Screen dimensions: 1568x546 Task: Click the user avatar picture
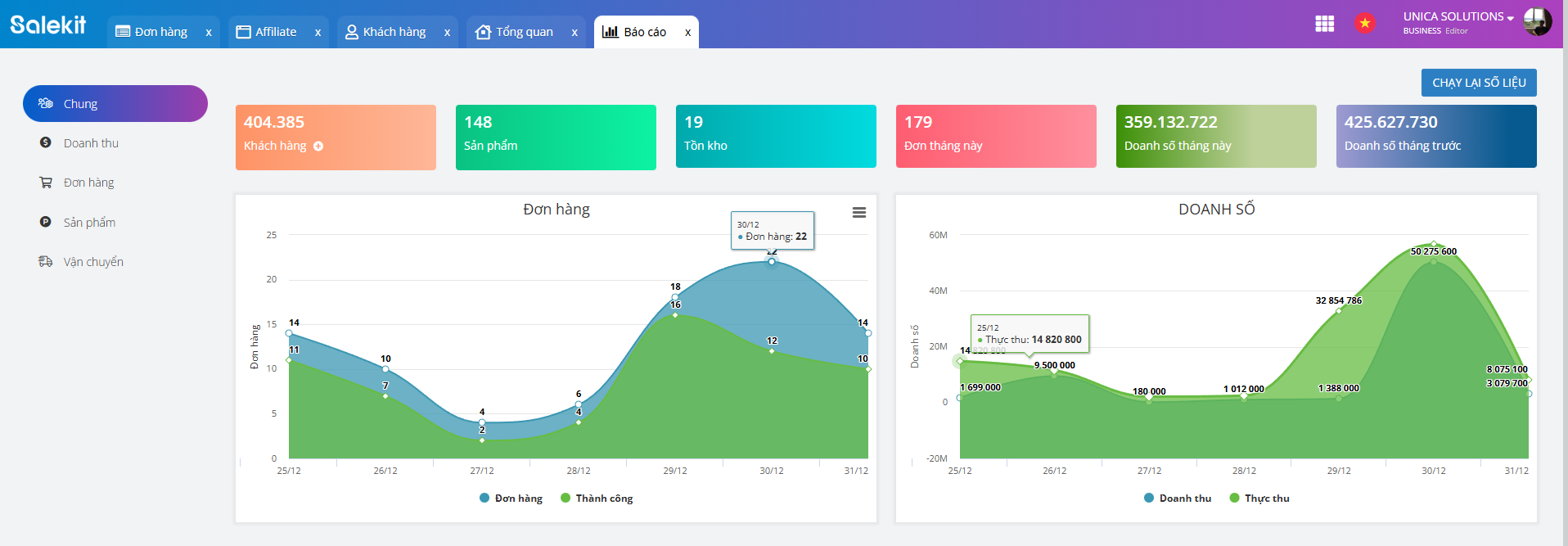point(1537,22)
